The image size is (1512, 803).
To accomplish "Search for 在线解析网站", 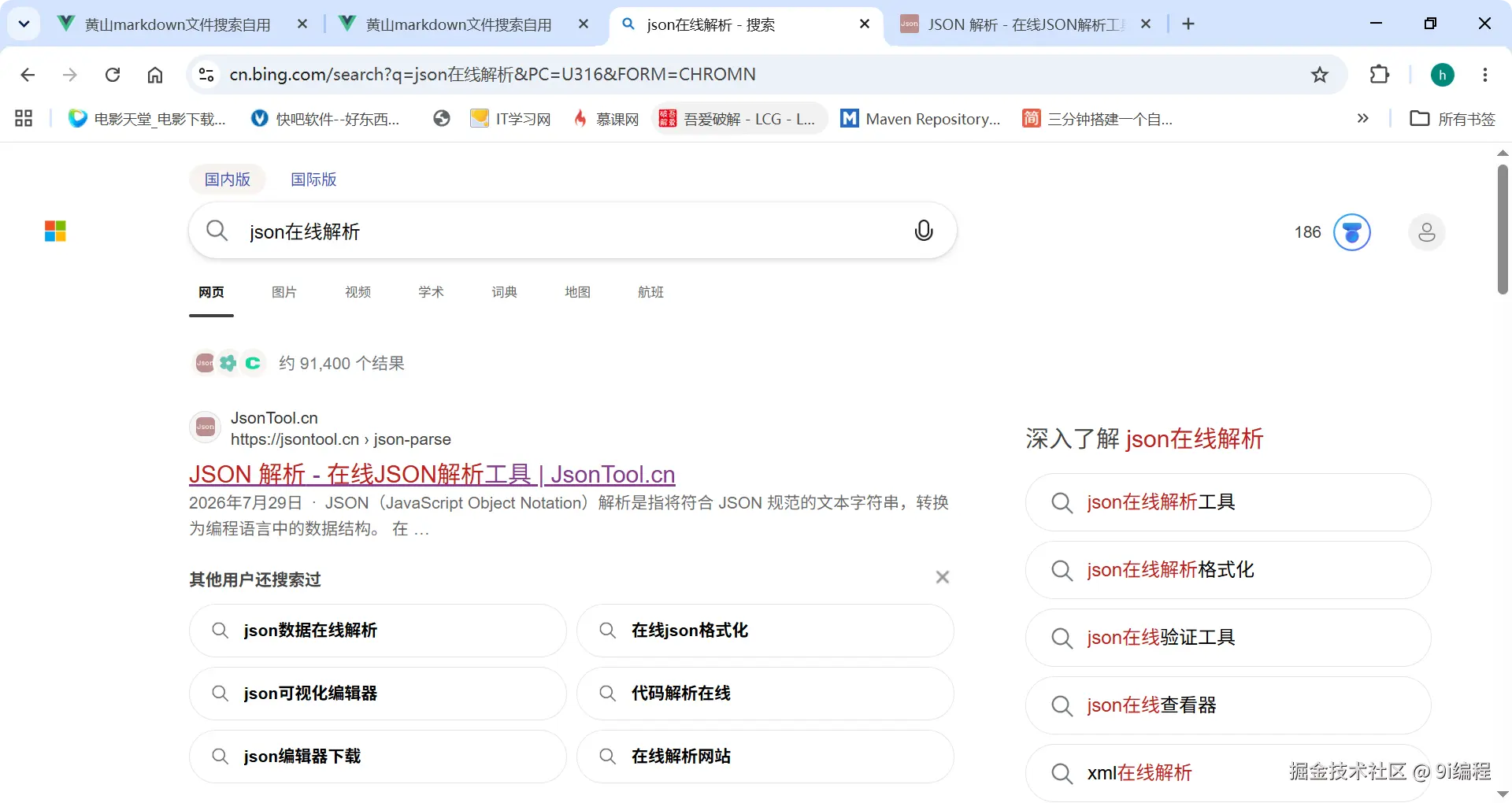I will [x=765, y=757].
